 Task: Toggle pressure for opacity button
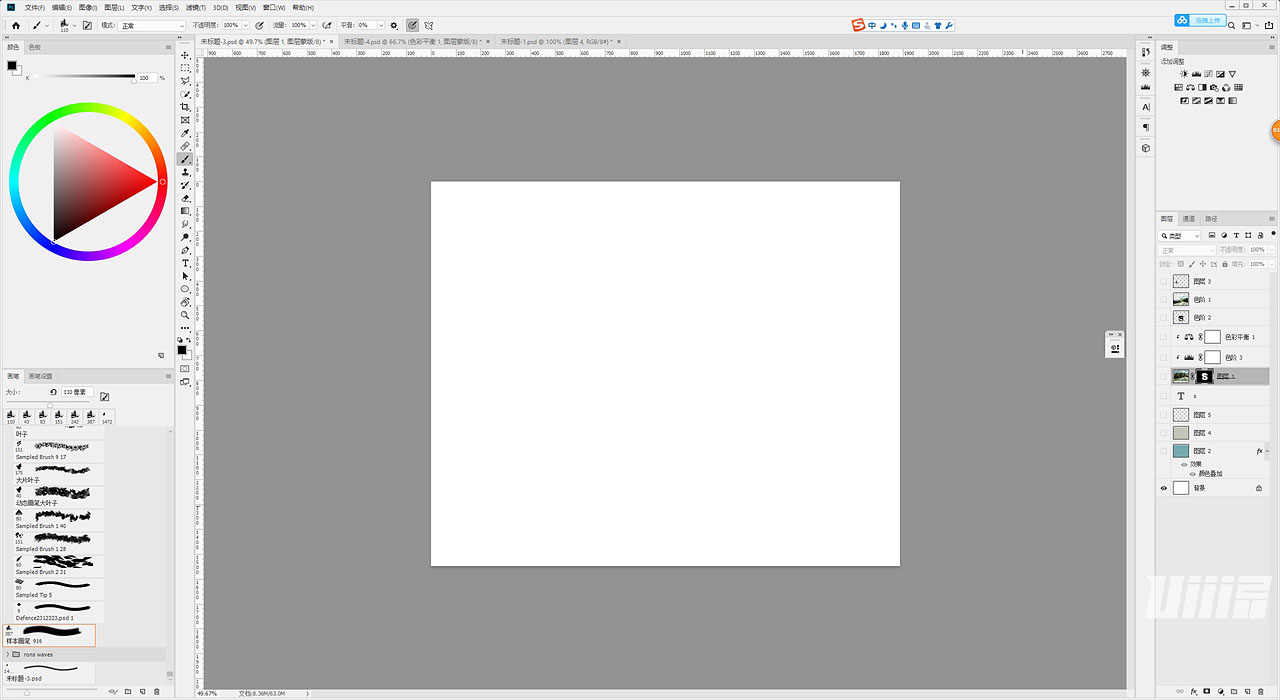(260, 25)
